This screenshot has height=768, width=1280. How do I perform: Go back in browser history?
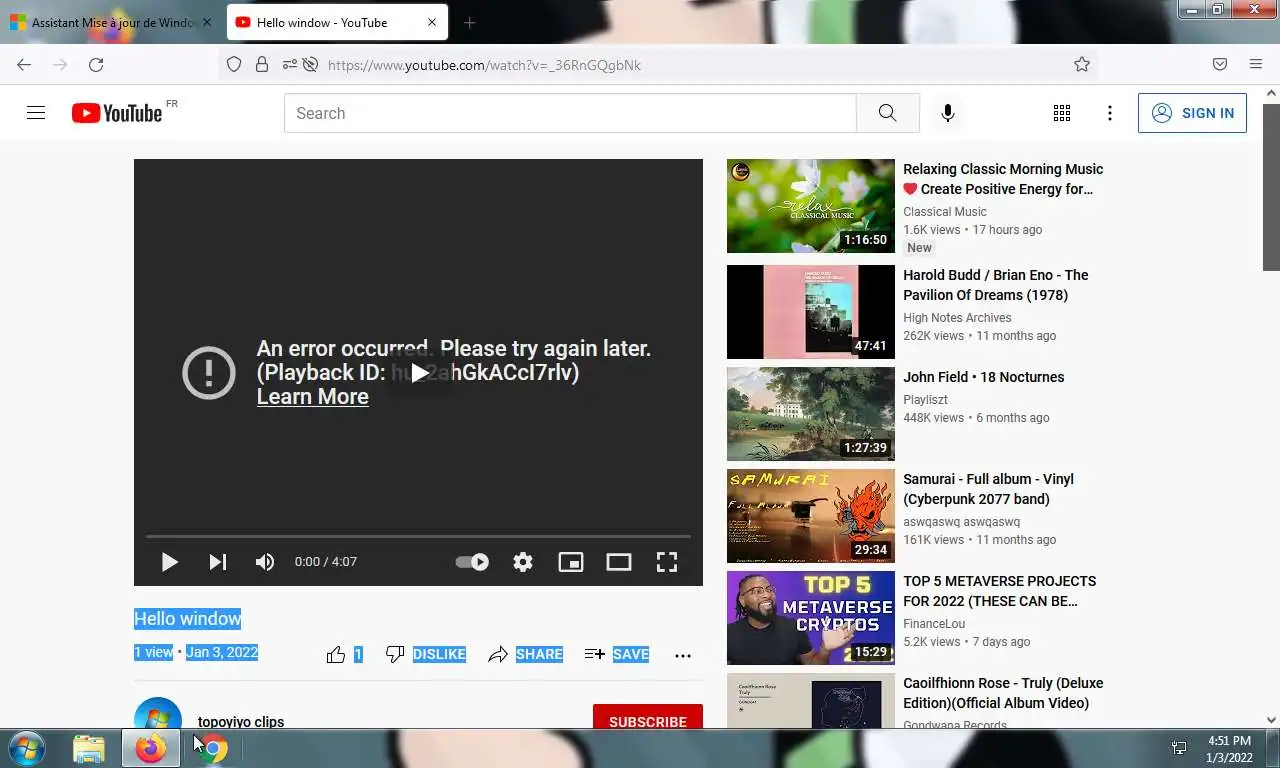pyautogui.click(x=24, y=65)
